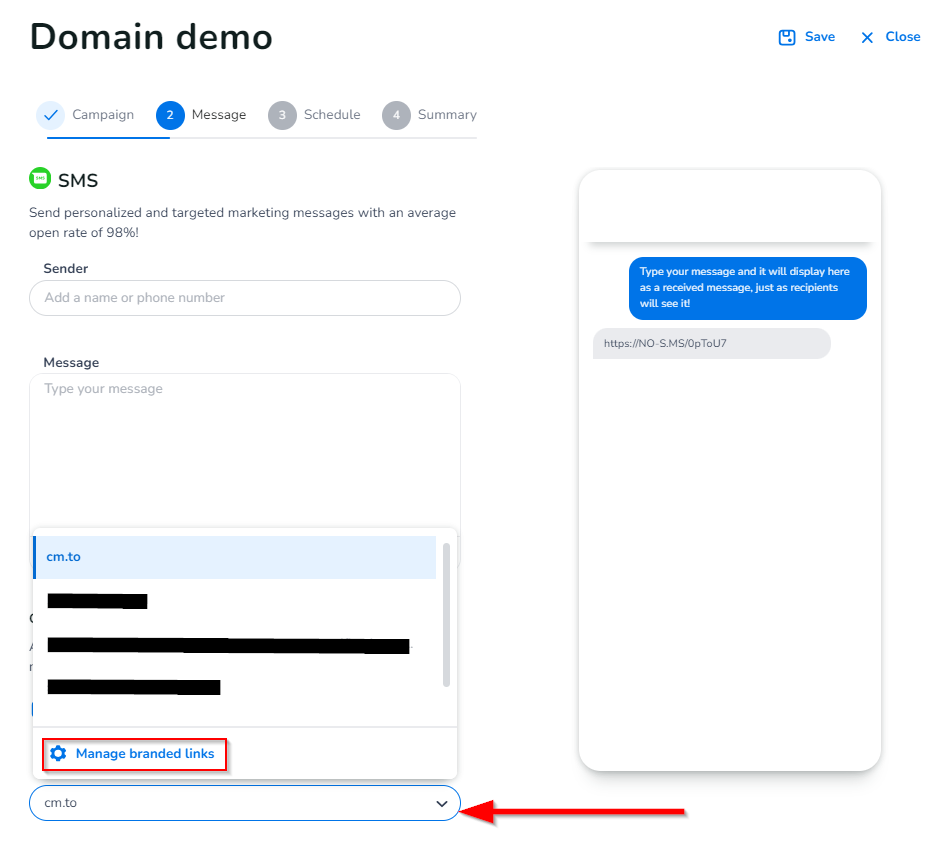Click the Close text button
This screenshot has height=847, width=934.
pos(902,37)
